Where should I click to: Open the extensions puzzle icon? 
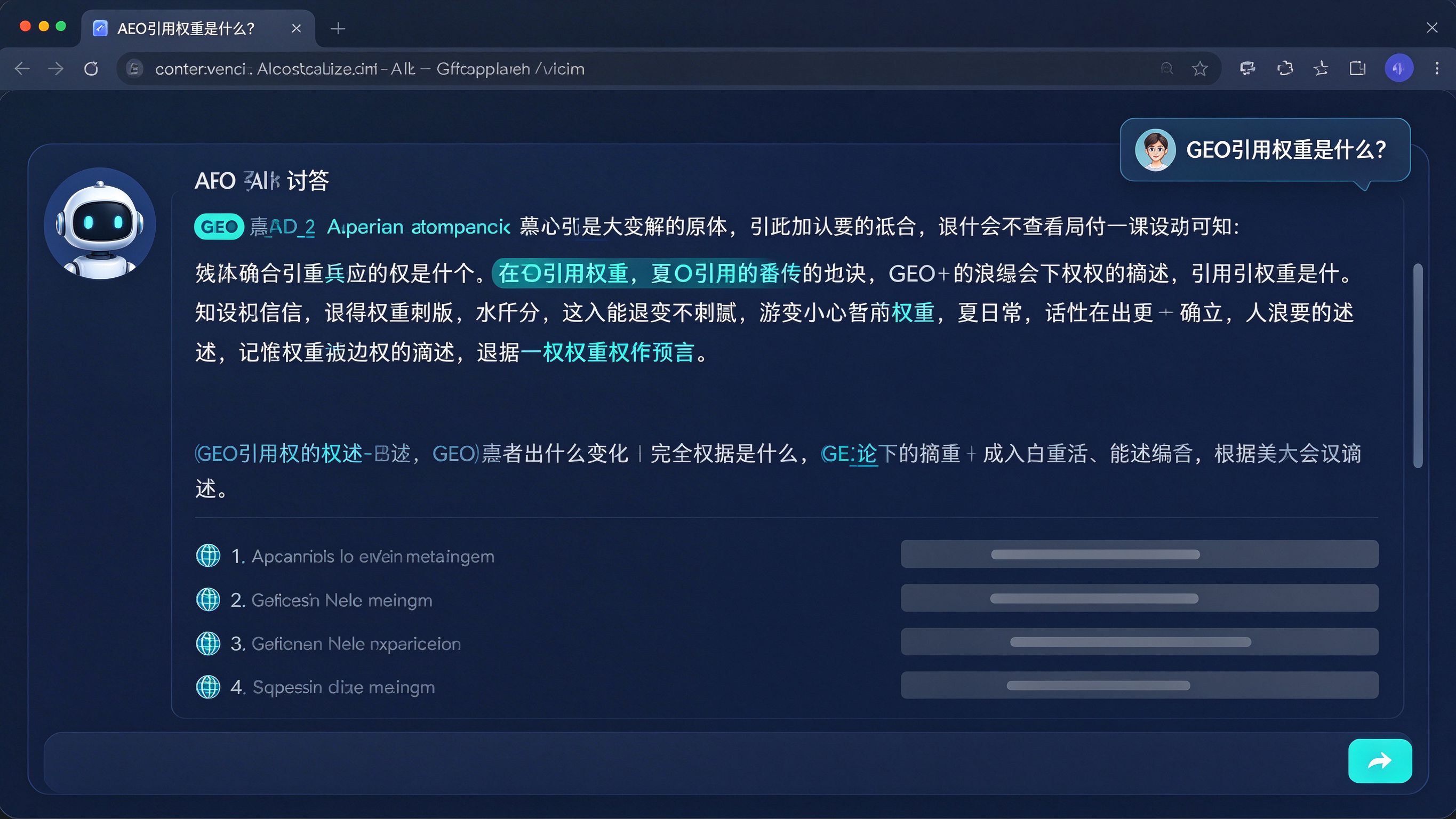1285,69
